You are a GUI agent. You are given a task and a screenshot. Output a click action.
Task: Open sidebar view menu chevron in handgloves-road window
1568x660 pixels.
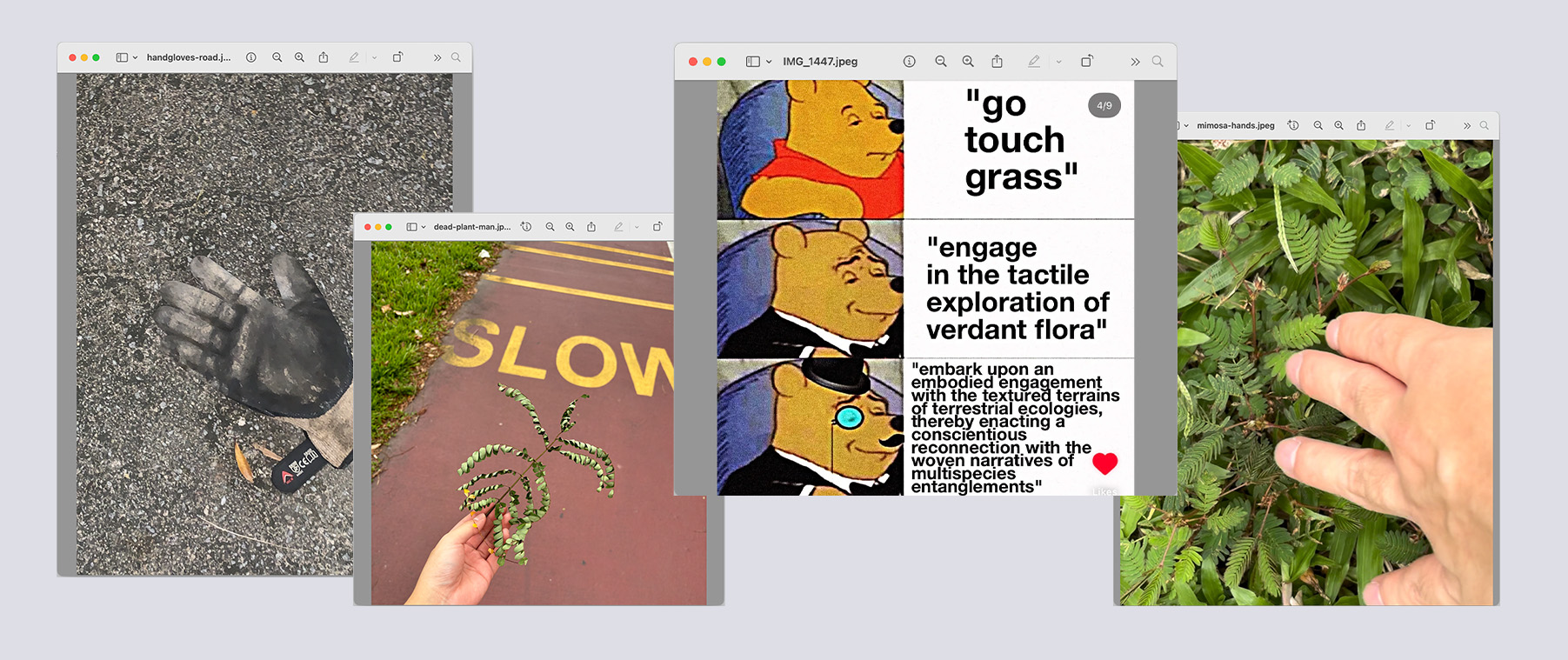click(135, 57)
